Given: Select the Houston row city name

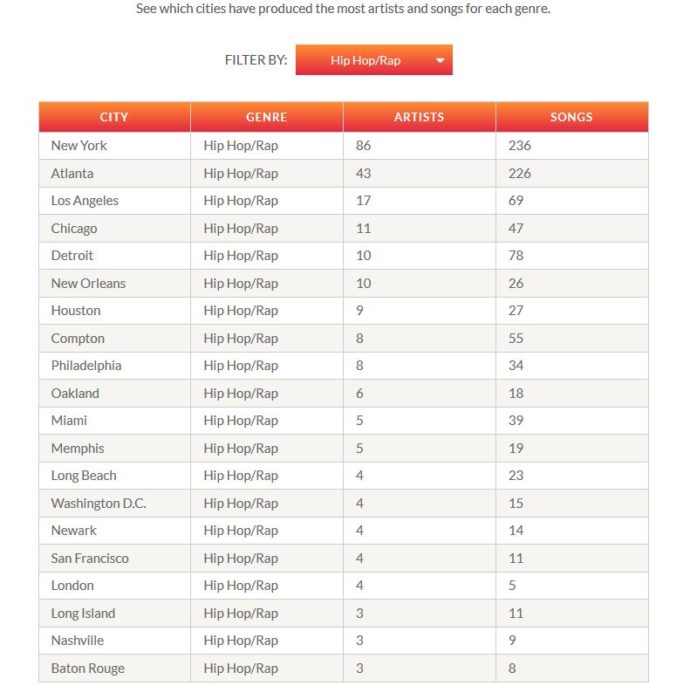Looking at the screenshot, I should [x=76, y=311].
